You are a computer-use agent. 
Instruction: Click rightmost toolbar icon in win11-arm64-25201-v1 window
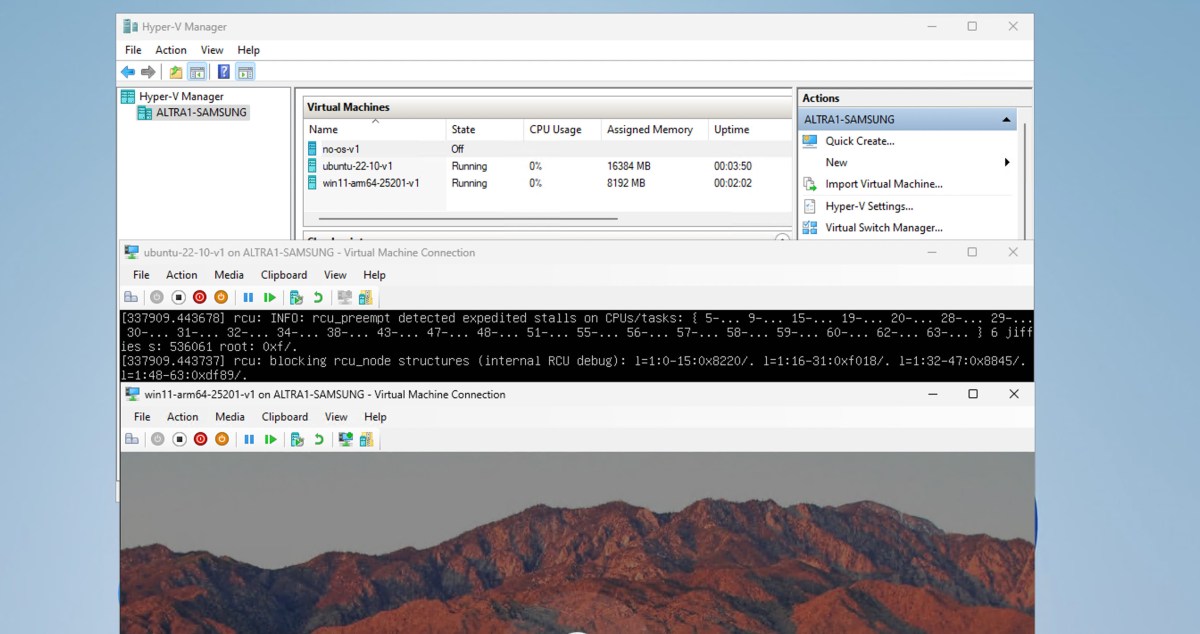point(366,439)
